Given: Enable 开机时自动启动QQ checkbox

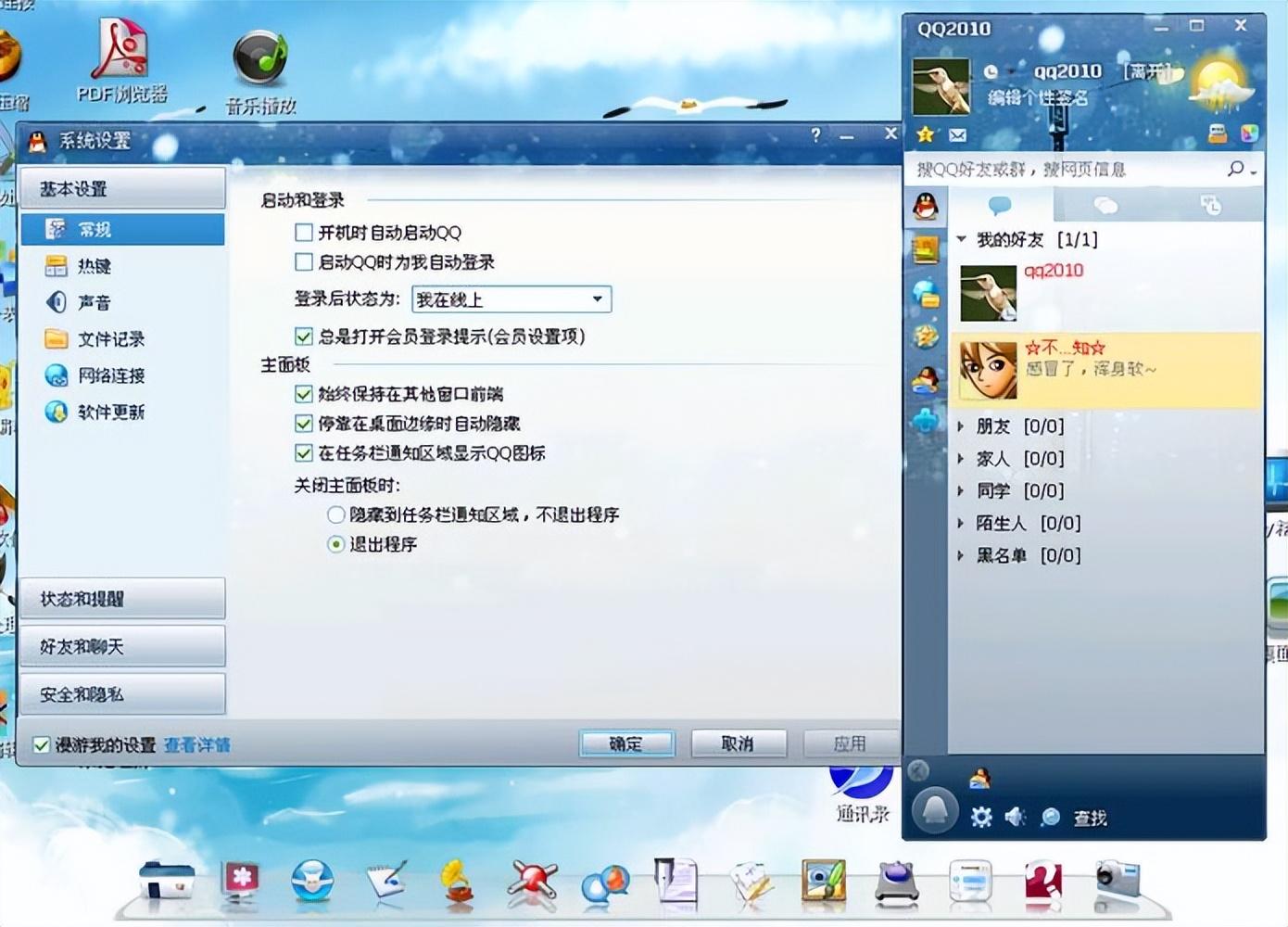Looking at the screenshot, I should pos(304,233).
